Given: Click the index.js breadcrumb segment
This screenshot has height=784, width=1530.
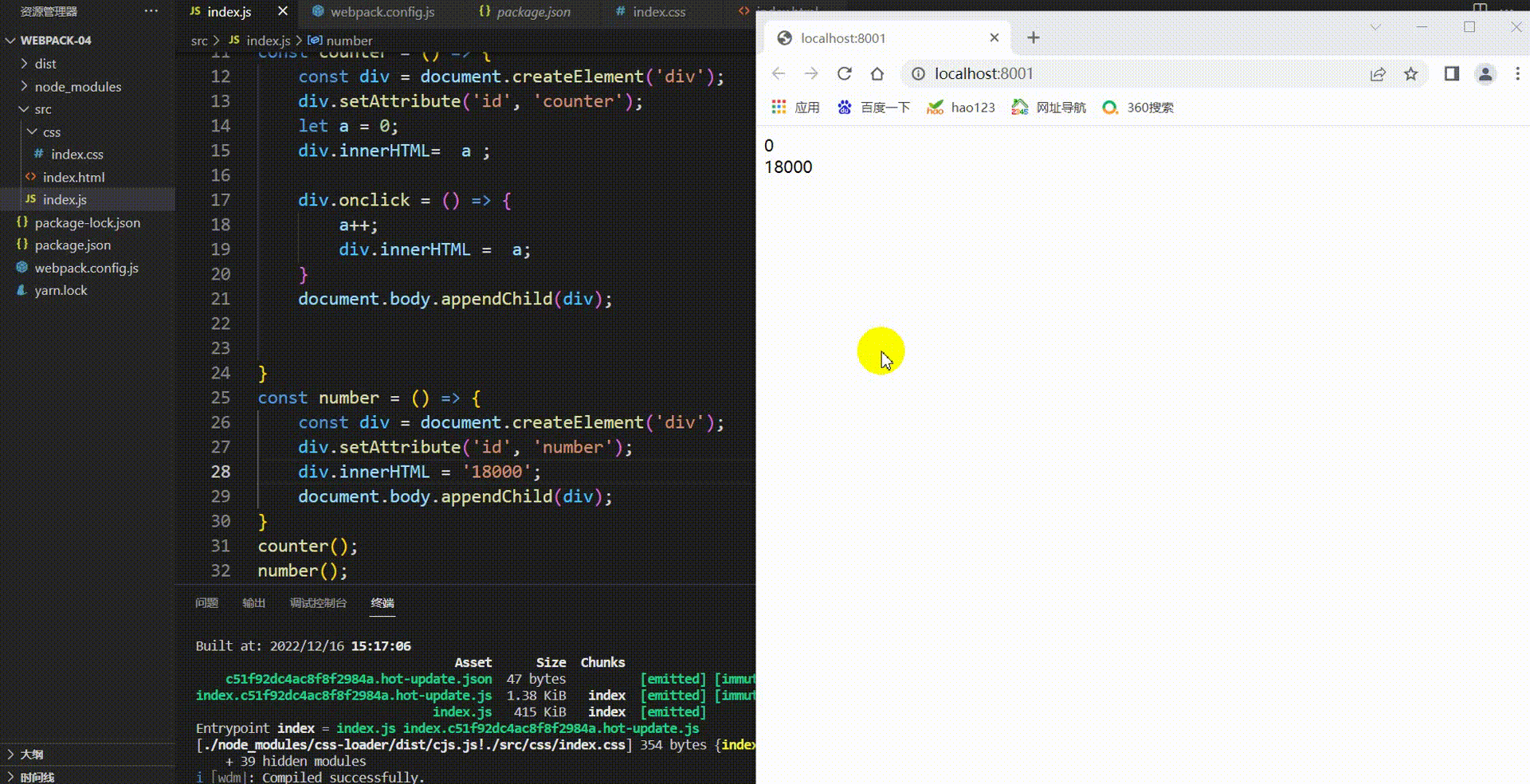Looking at the screenshot, I should click(x=268, y=41).
